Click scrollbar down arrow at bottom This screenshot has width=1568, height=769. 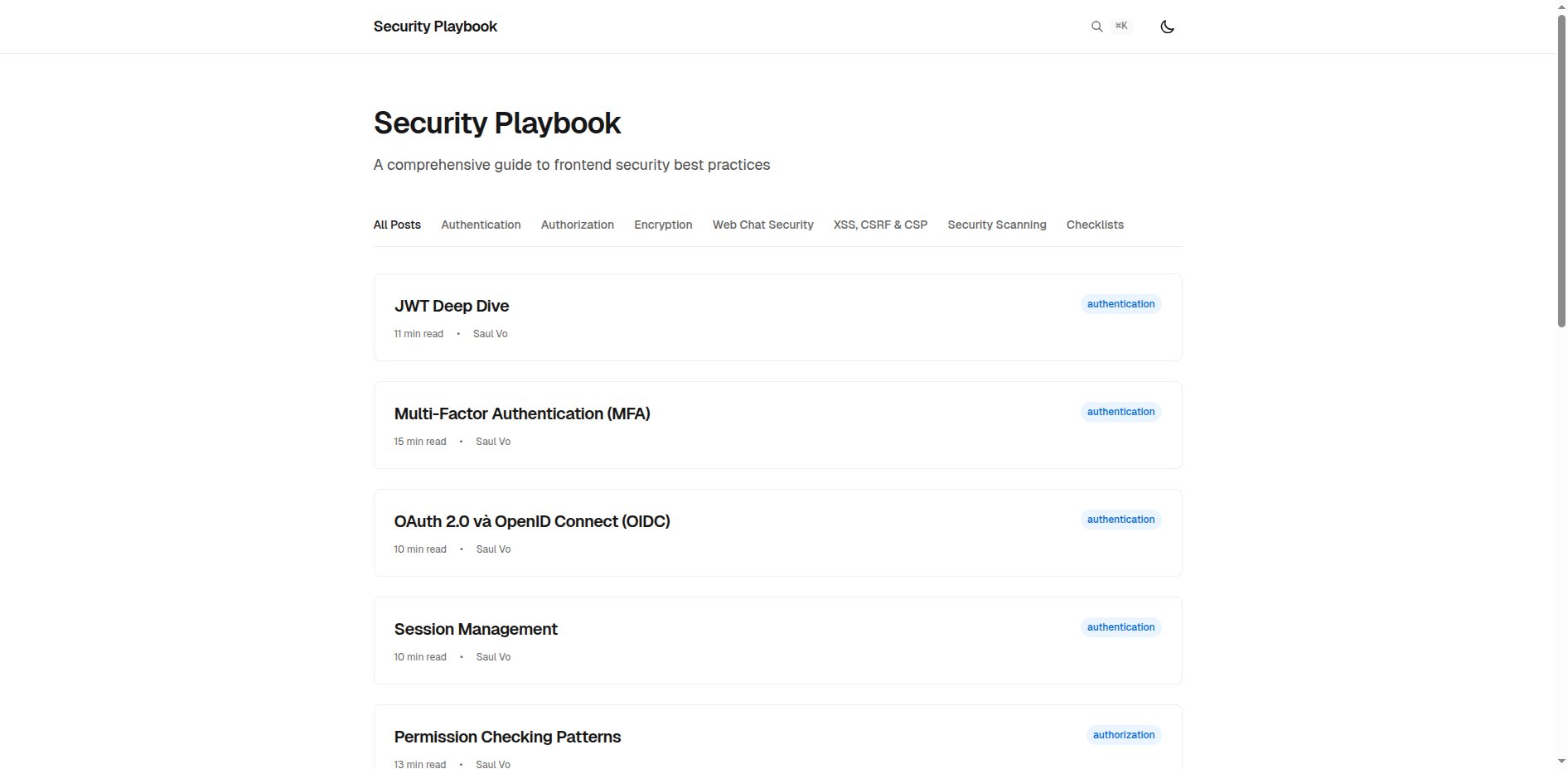point(1561,761)
